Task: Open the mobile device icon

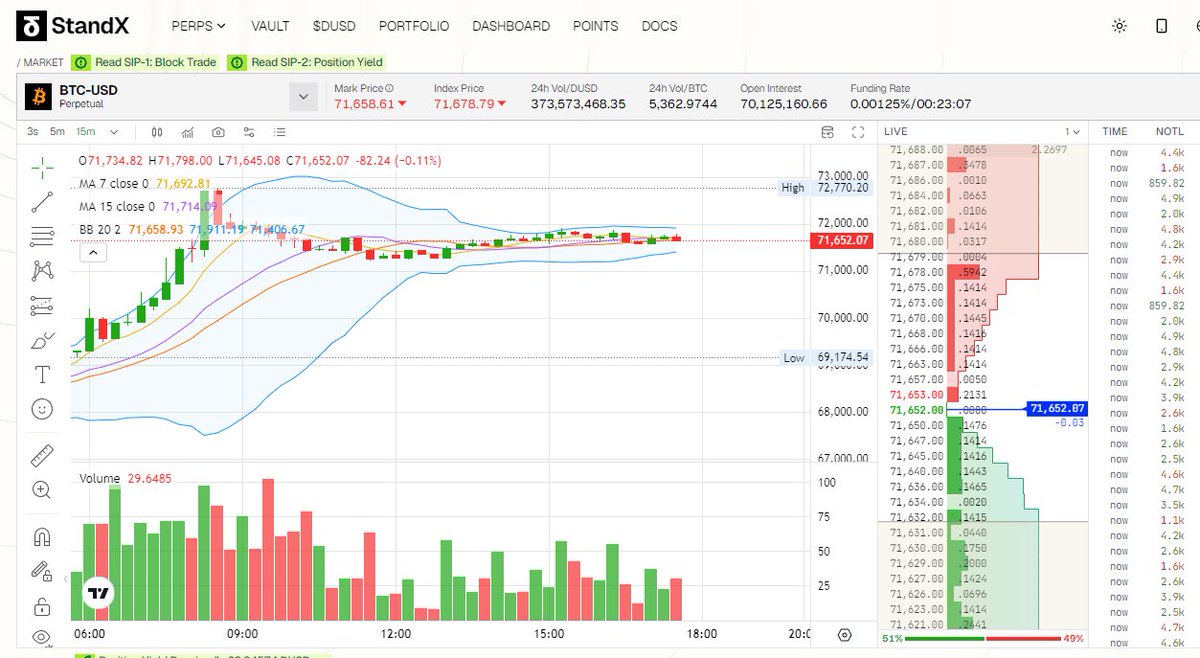Action: [x=1161, y=26]
